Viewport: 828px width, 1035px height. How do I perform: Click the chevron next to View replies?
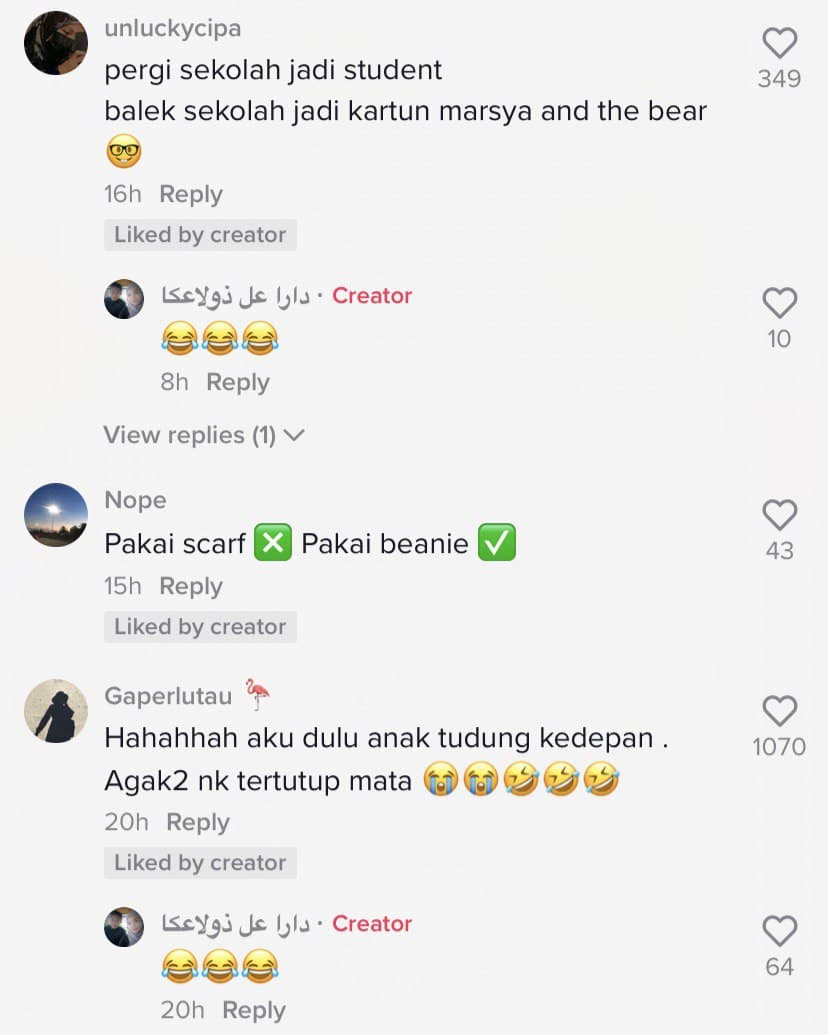294,436
